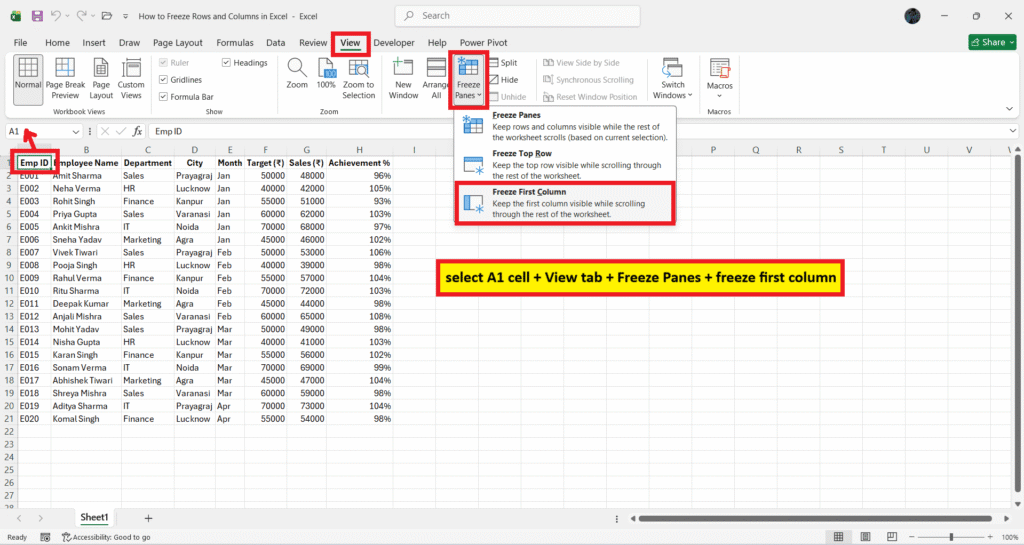
Task: Choose Freeze Panes menu option
Action: (x=565, y=127)
